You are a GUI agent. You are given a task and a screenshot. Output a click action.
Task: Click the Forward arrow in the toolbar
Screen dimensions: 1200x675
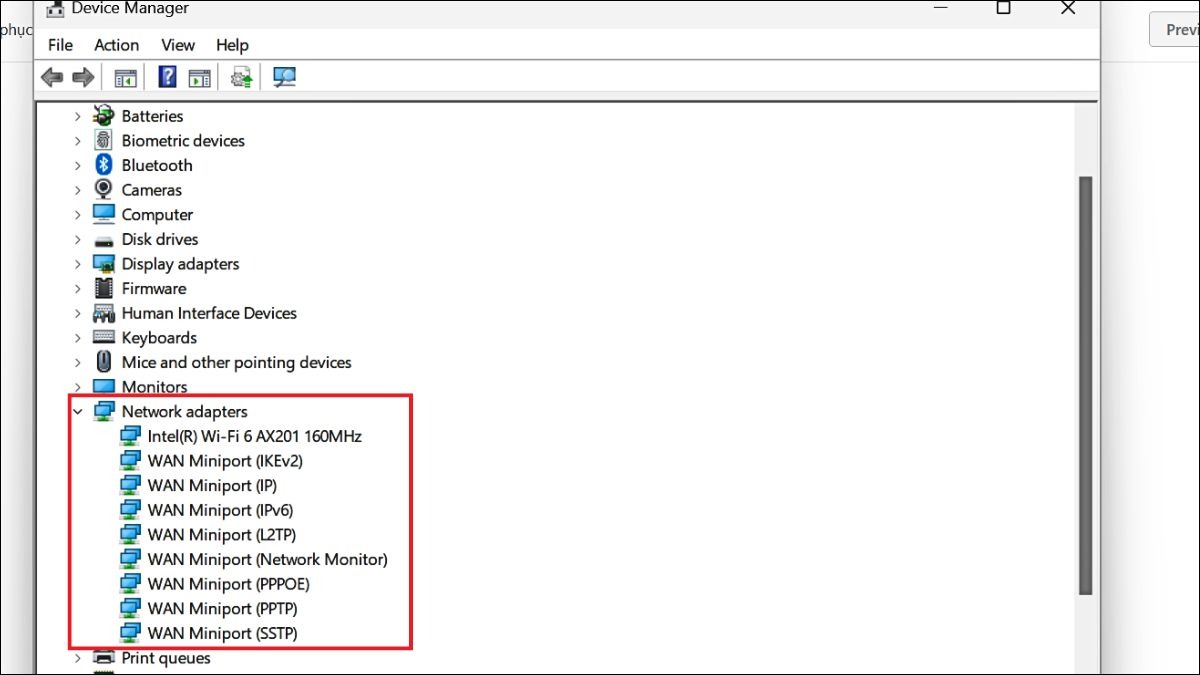[83, 77]
